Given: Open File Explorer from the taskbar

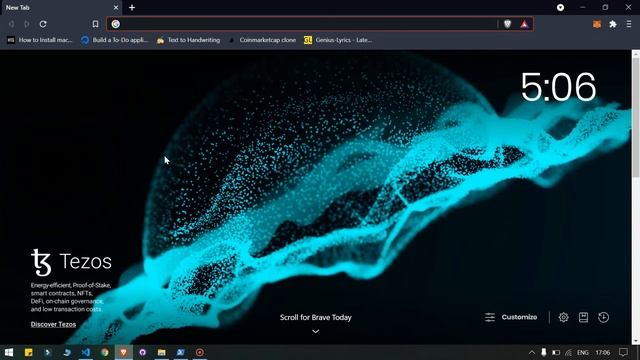Looking at the screenshot, I should point(162,352).
